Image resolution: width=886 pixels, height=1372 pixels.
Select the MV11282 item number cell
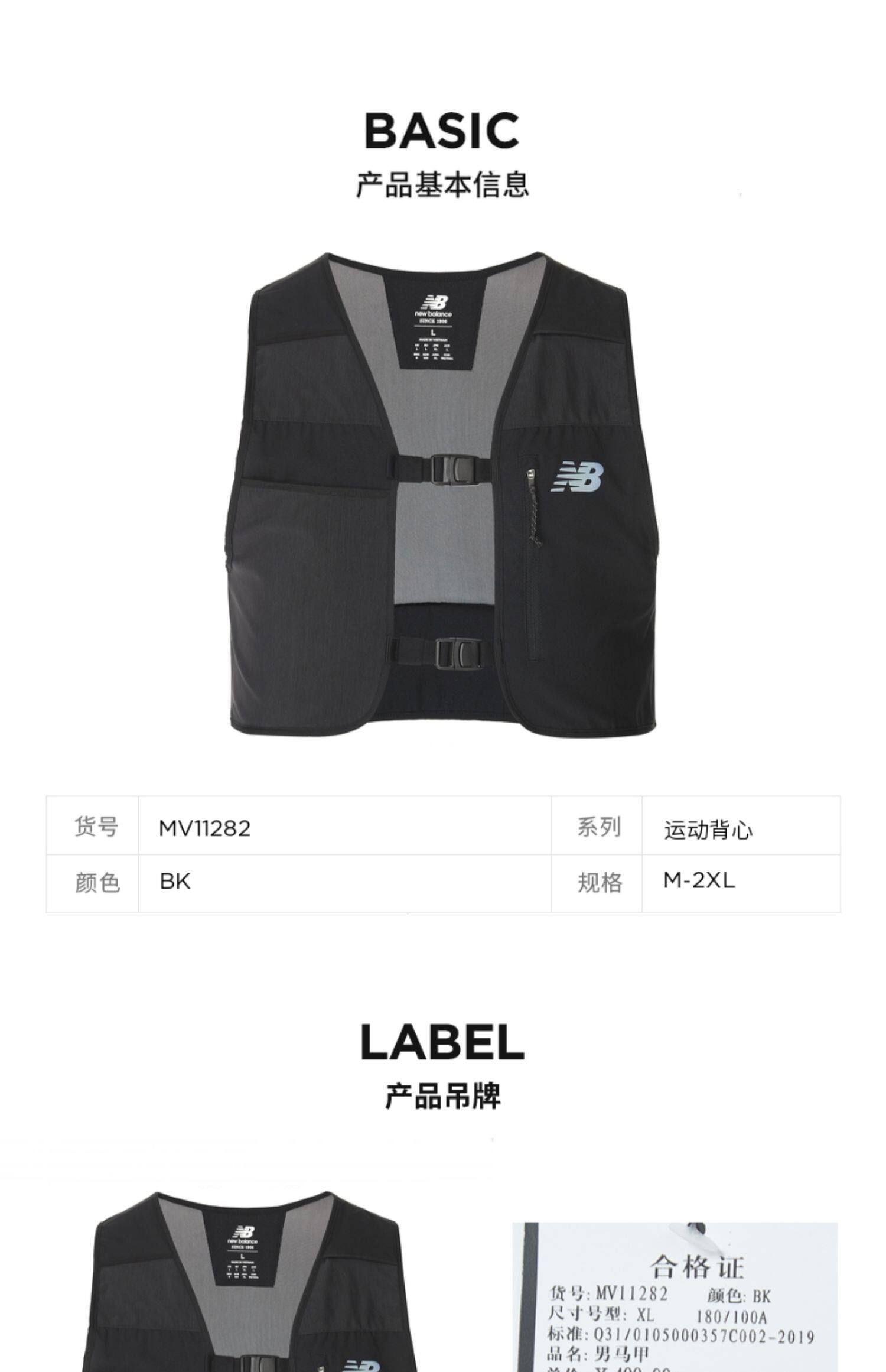(345, 825)
